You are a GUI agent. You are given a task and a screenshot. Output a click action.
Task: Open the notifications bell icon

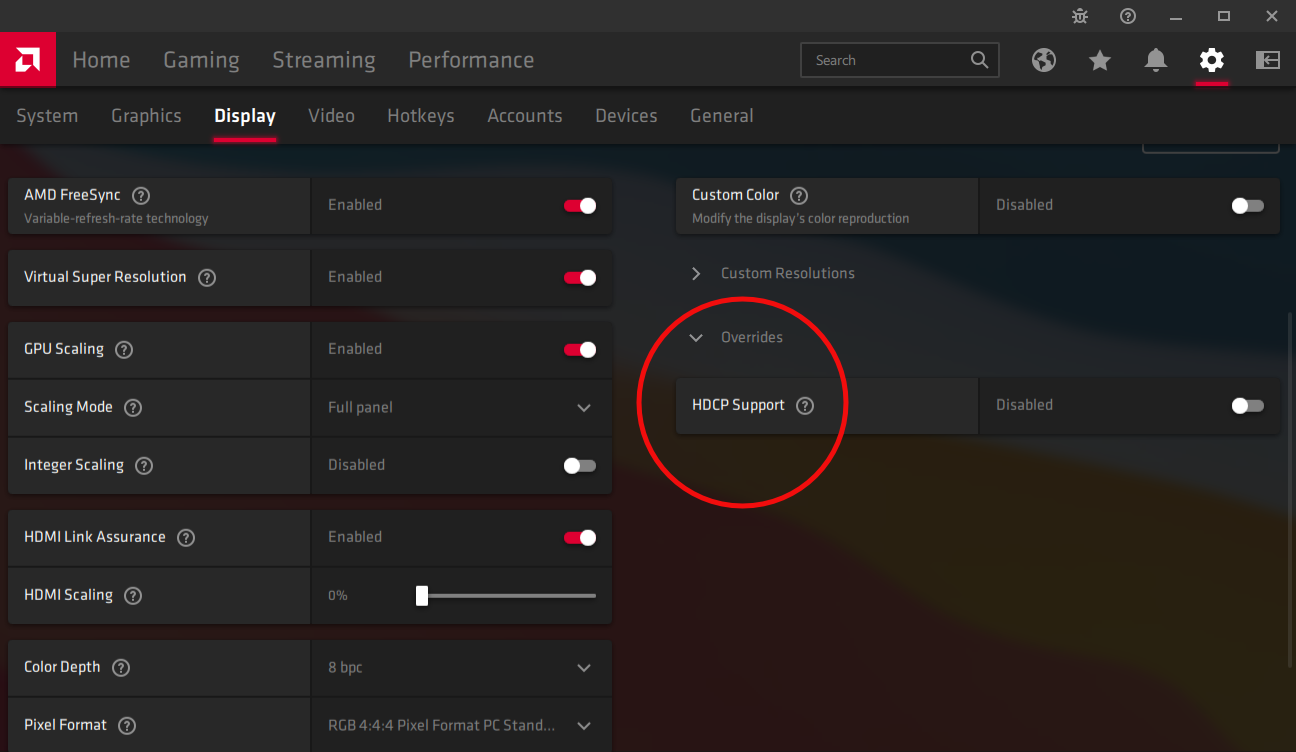tap(1156, 60)
